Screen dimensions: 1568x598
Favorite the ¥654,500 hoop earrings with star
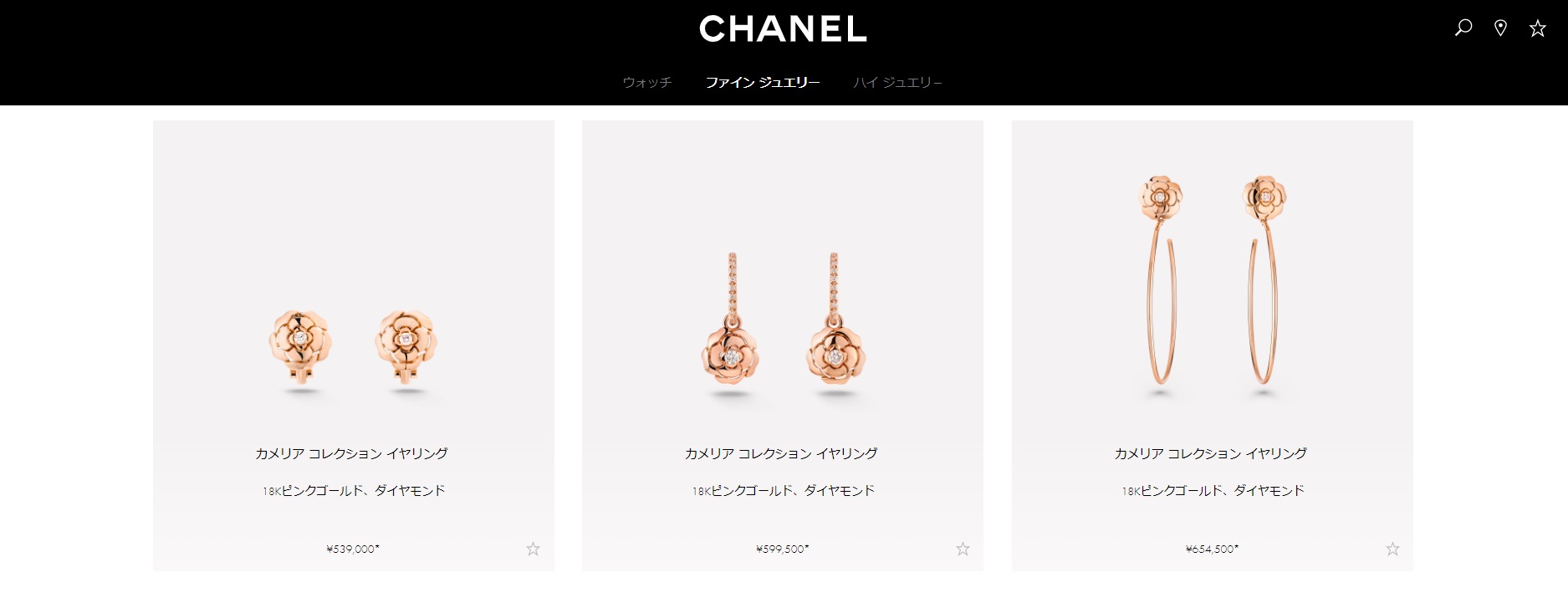(x=1392, y=549)
